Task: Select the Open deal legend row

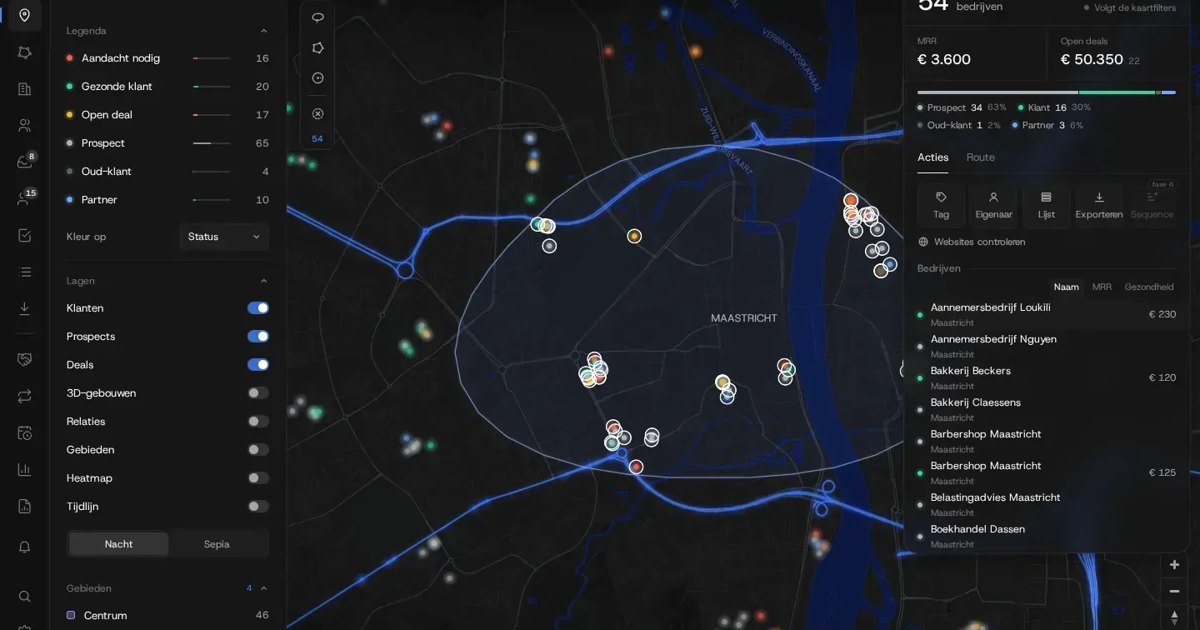Action: 167,115
